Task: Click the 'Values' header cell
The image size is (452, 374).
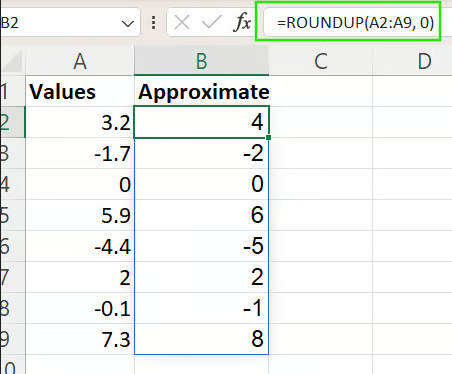Action: click(x=80, y=91)
